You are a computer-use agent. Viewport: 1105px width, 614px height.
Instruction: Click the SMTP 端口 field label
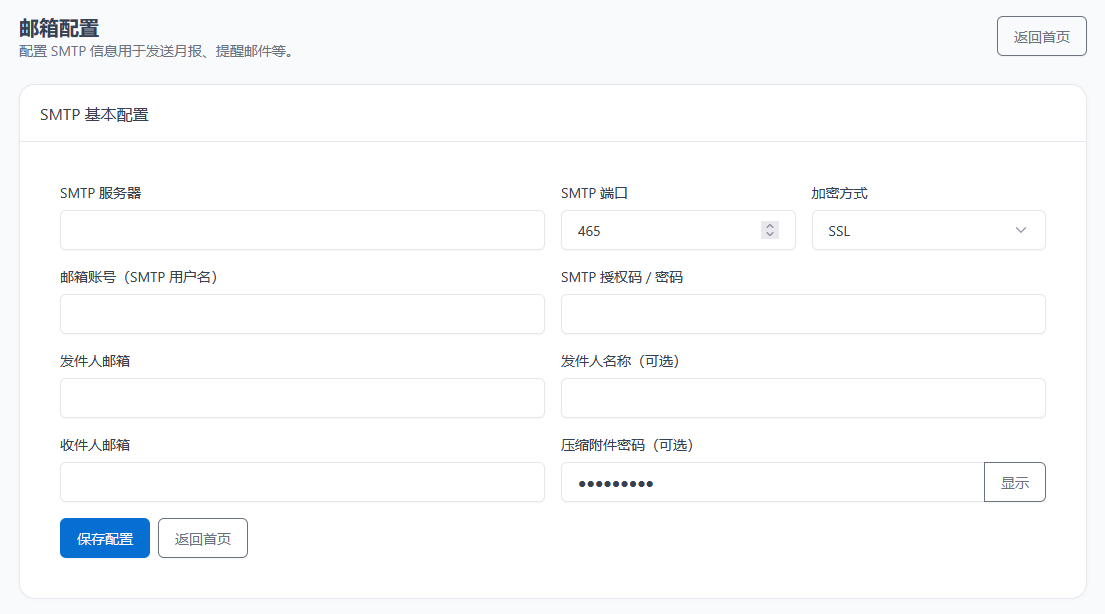[594, 193]
